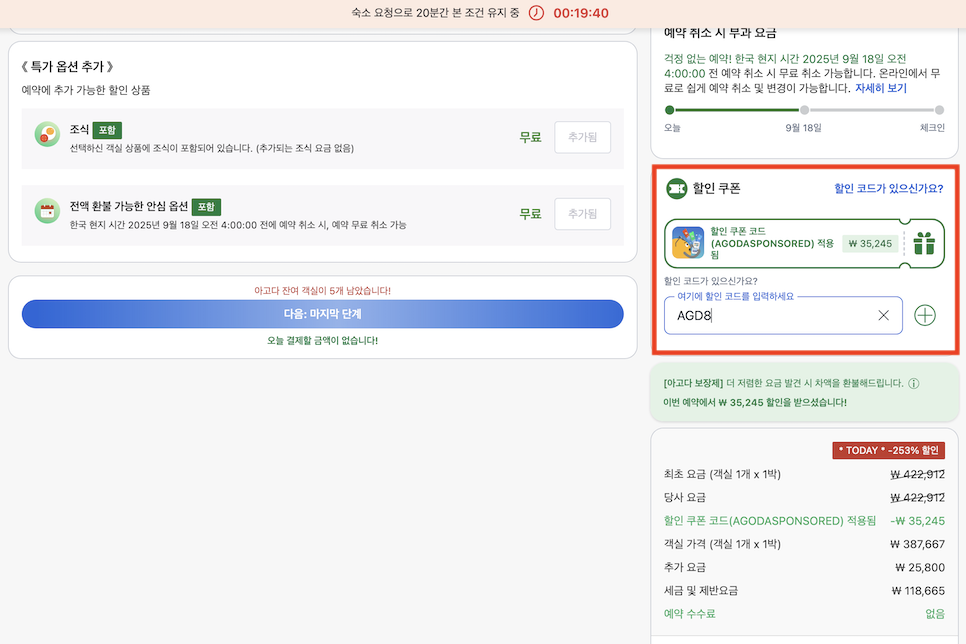Image resolution: width=966 pixels, height=644 pixels.
Task: Clear the discount code with X icon
Action: [883, 316]
